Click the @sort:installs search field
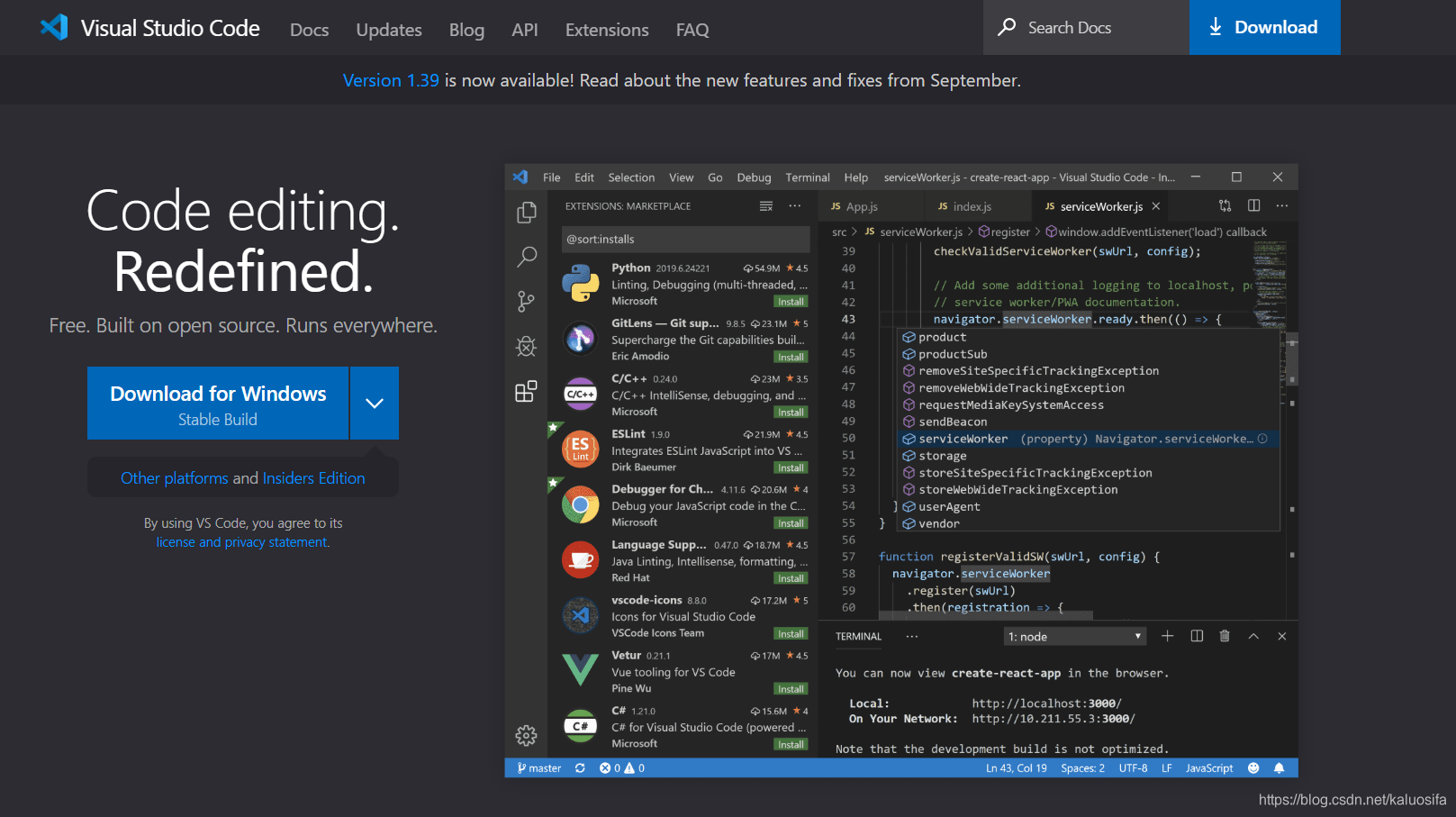1456x817 pixels. (x=685, y=240)
